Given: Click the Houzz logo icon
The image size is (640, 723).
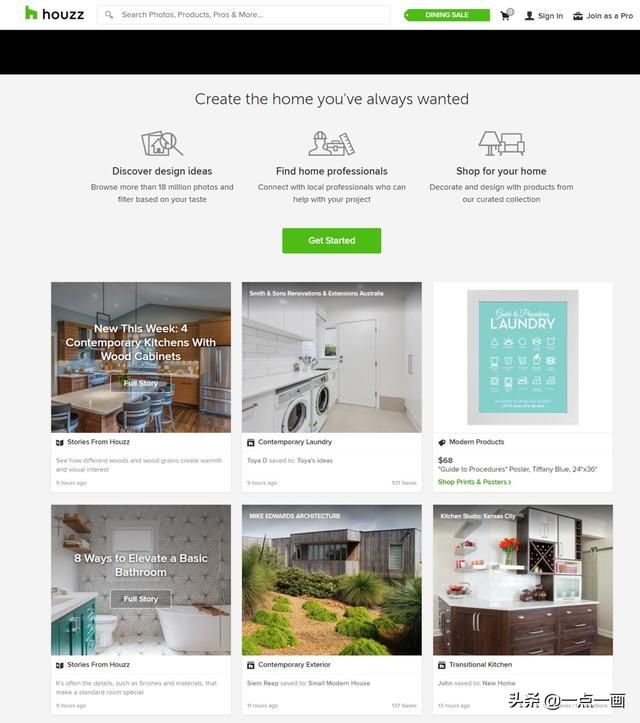Looking at the screenshot, I should click(x=30, y=13).
